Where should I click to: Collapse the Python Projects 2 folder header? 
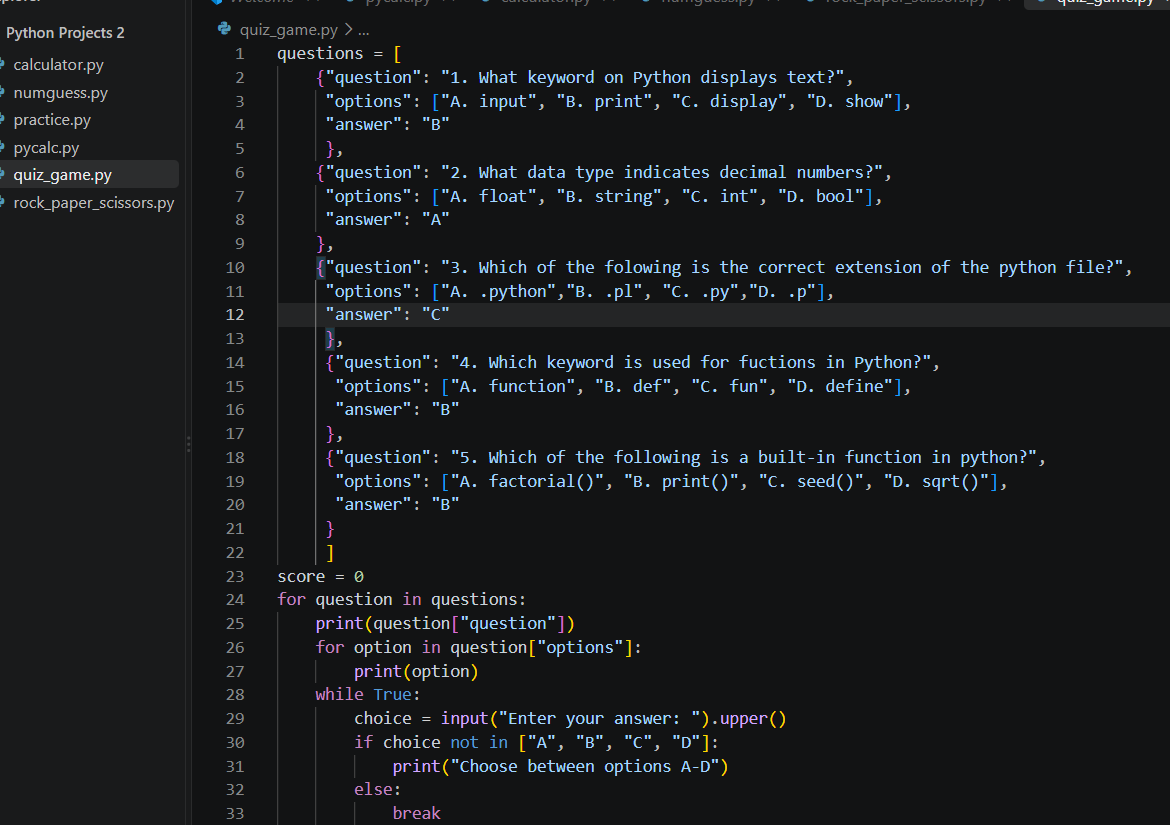pos(66,33)
